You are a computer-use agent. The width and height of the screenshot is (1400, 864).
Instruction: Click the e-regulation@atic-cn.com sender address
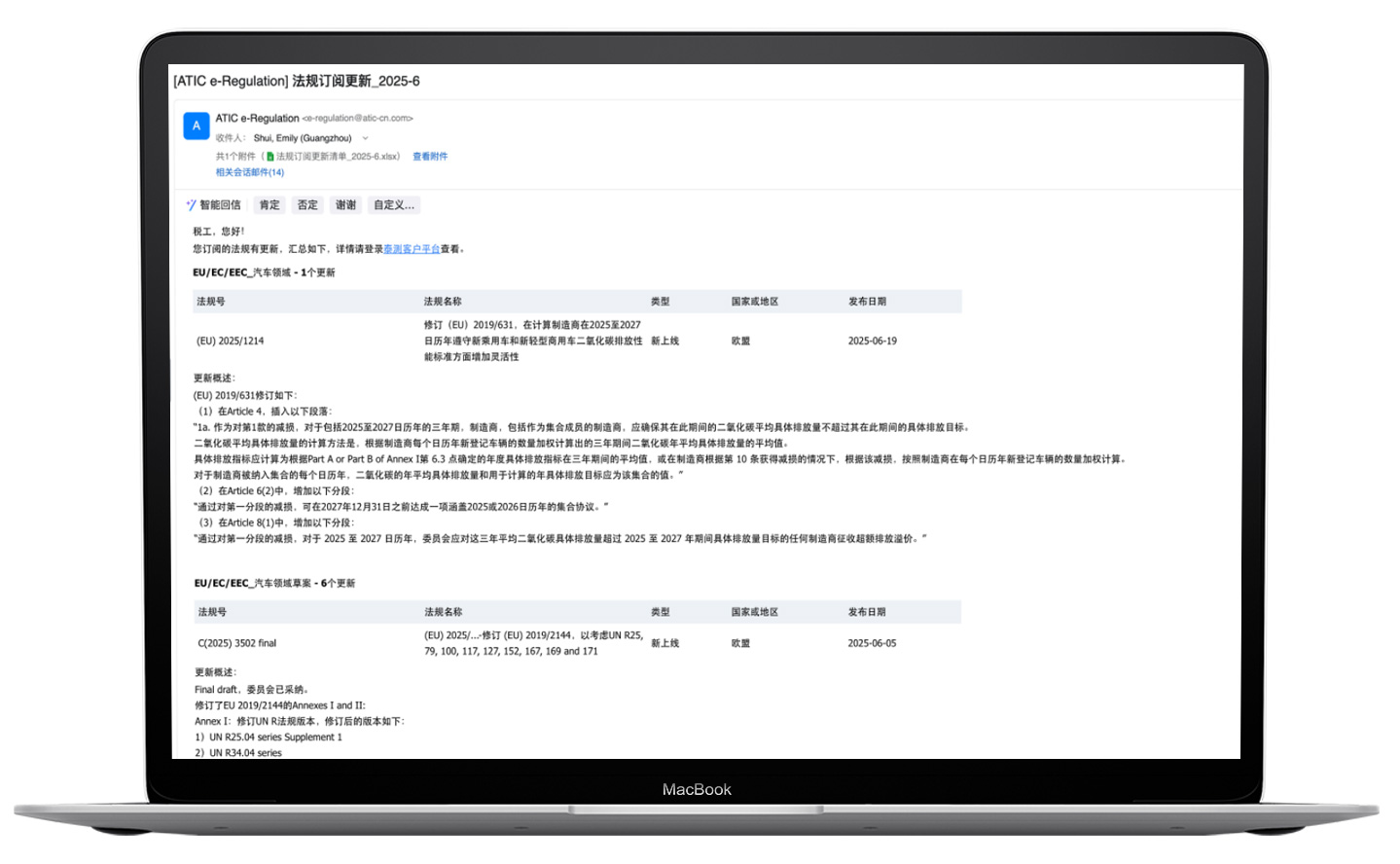coord(358,119)
